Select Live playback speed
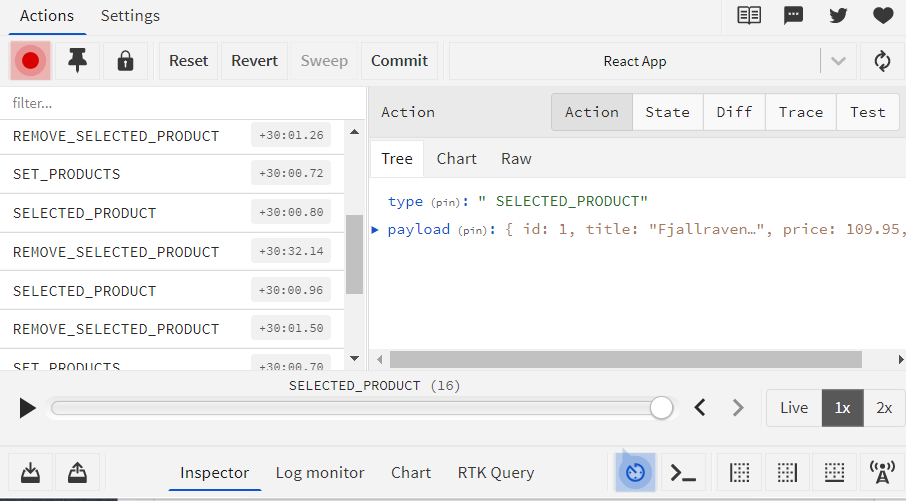This screenshot has height=501, width=906. [x=794, y=408]
